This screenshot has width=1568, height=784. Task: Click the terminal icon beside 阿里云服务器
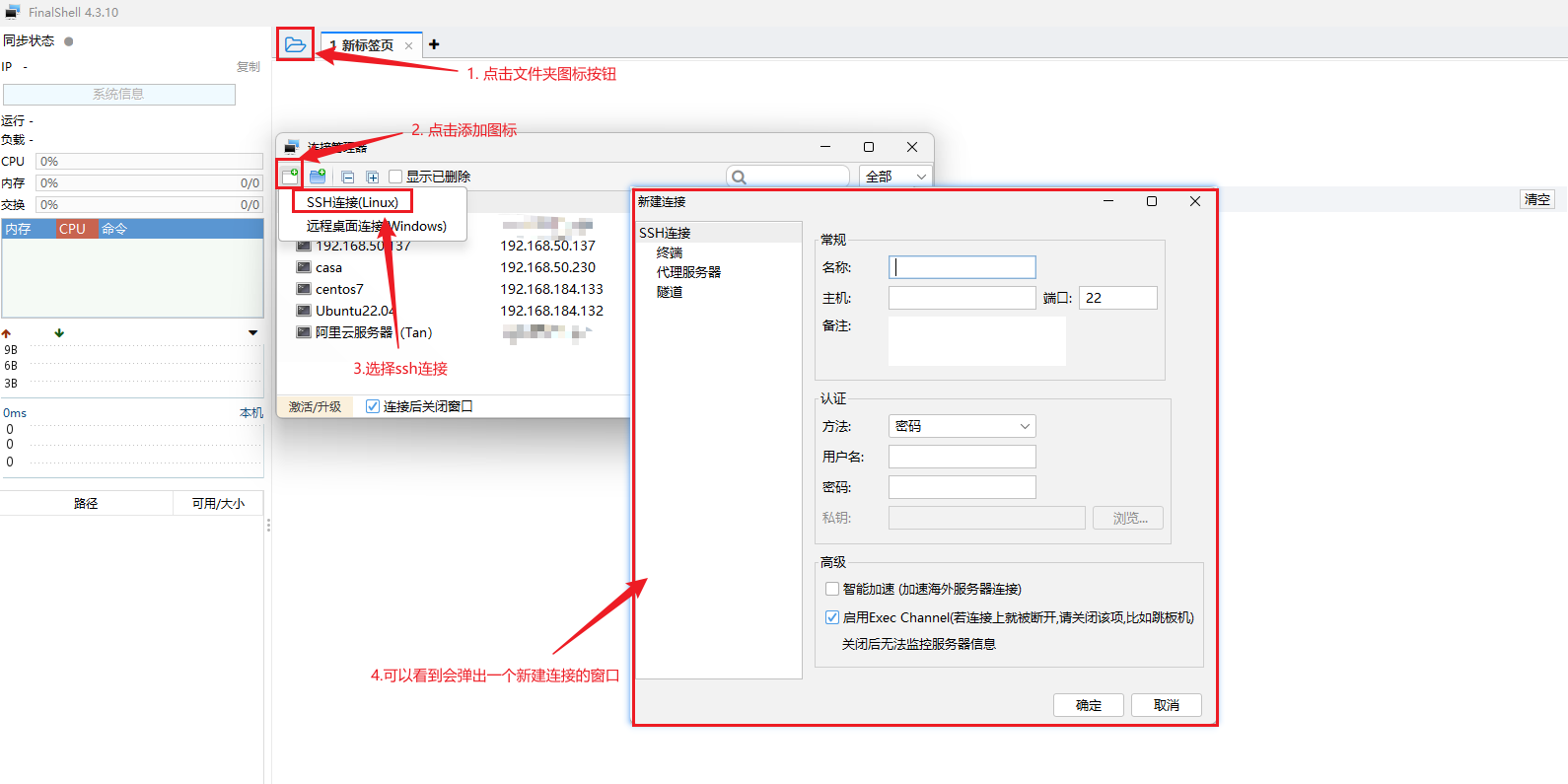(304, 332)
